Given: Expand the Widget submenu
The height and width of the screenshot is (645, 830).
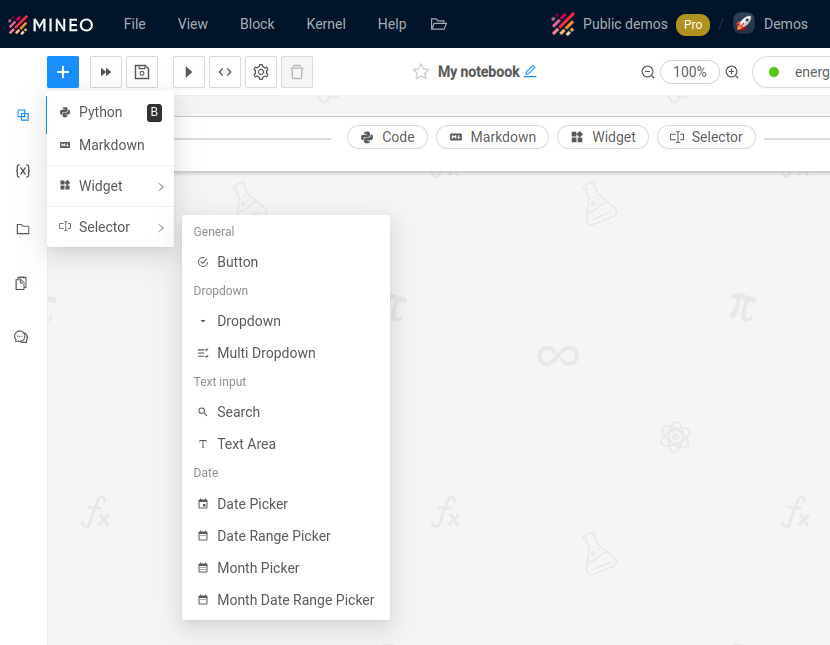Looking at the screenshot, I should [110, 186].
